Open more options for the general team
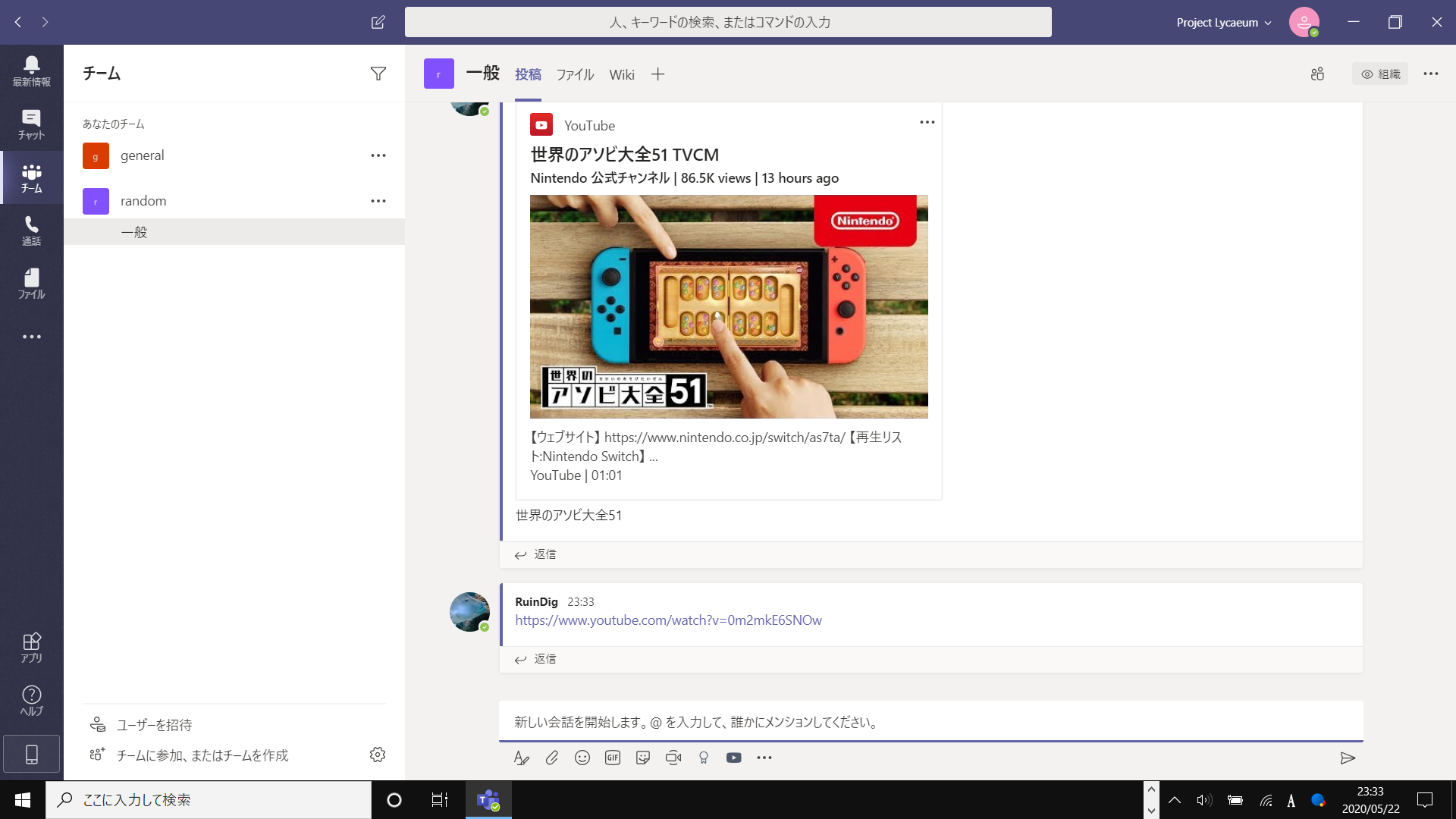This screenshot has width=1456, height=819. (378, 155)
